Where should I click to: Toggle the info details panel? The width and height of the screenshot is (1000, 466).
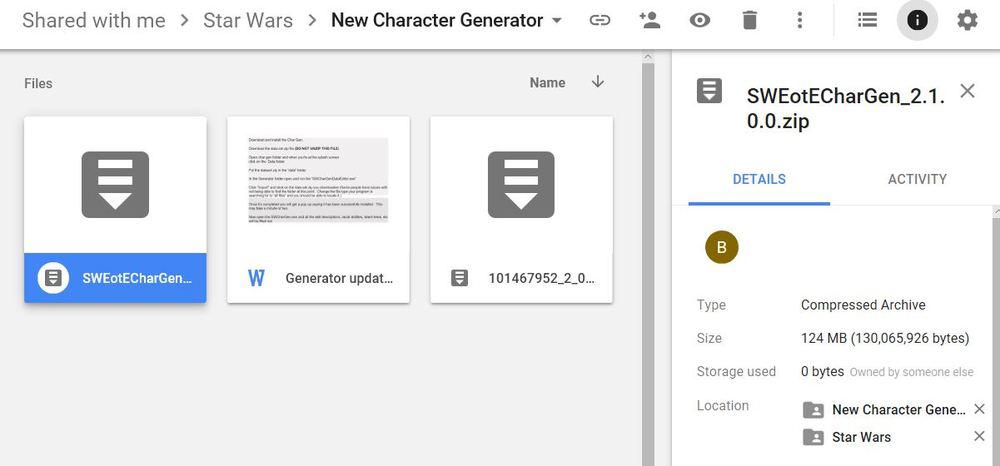pyautogui.click(x=917, y=21)
